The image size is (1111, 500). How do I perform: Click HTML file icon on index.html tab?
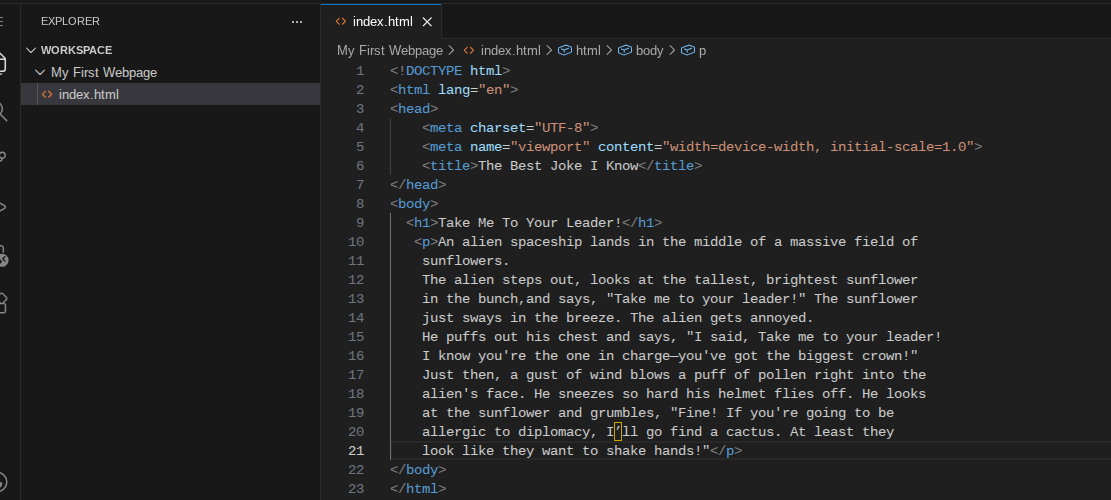point(341,22)
